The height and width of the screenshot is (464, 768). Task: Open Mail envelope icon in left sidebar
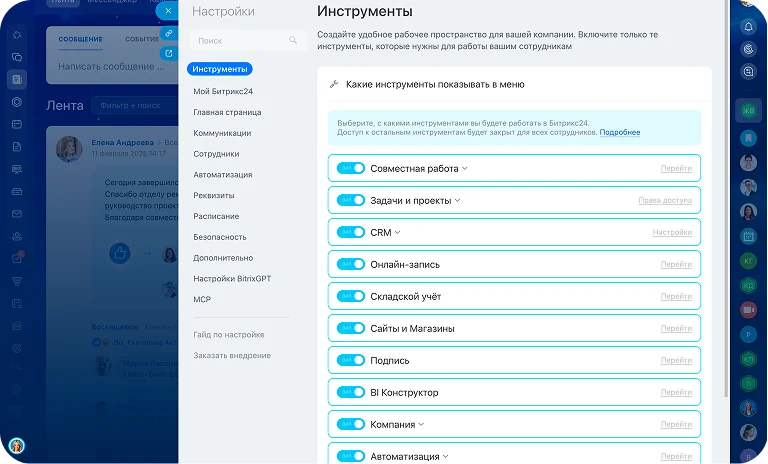pos(17,214)
